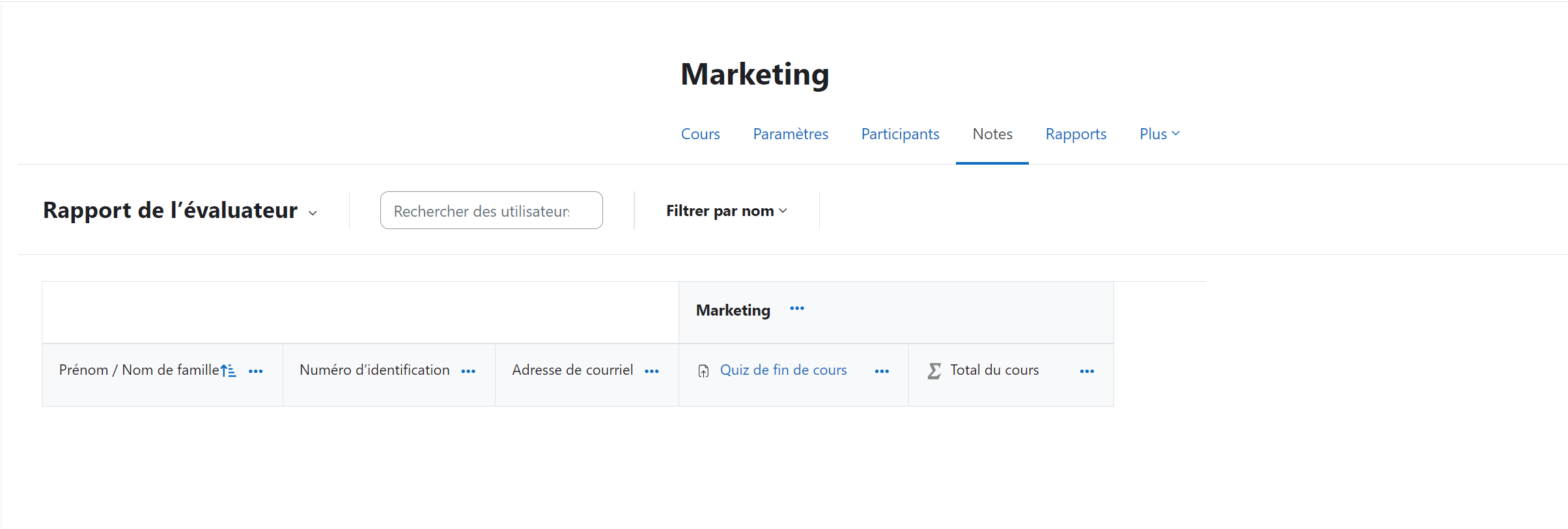The width and height of the screenshot is (1568, 529).
Task: Open the Numéro d'identification column actions menu
Action: tap(468, 371)
